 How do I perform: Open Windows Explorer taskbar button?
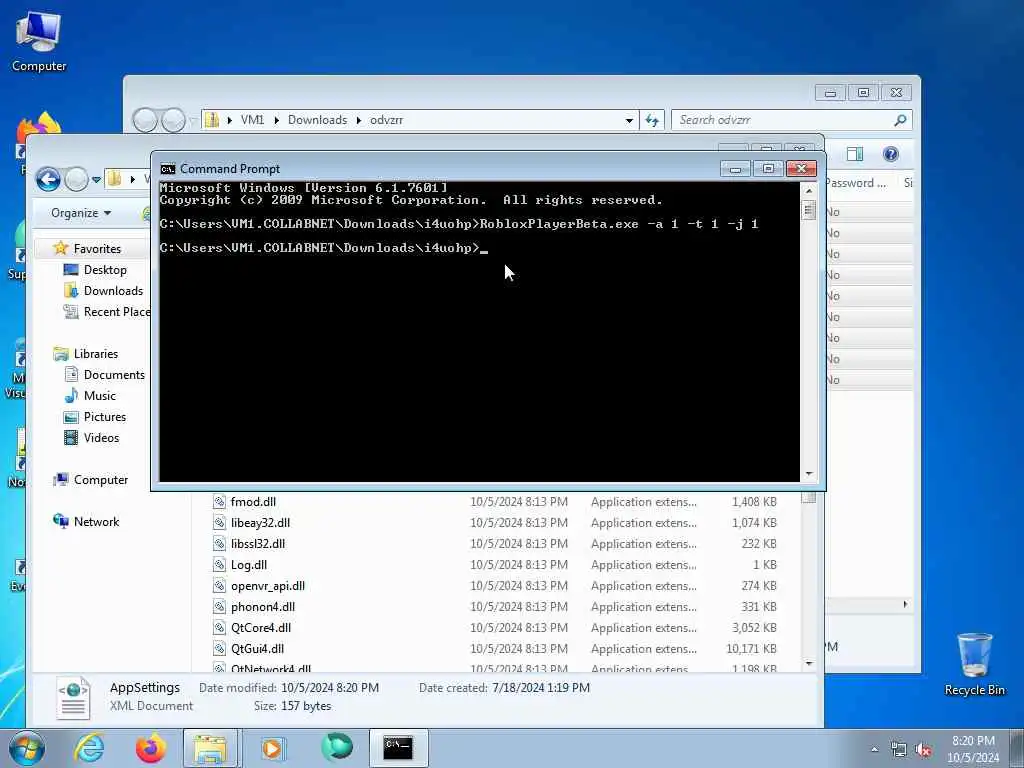point(209,748)
